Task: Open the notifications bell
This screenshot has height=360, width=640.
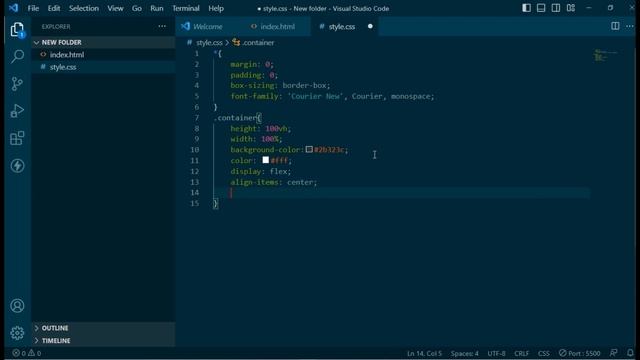Action: (630, 353)
